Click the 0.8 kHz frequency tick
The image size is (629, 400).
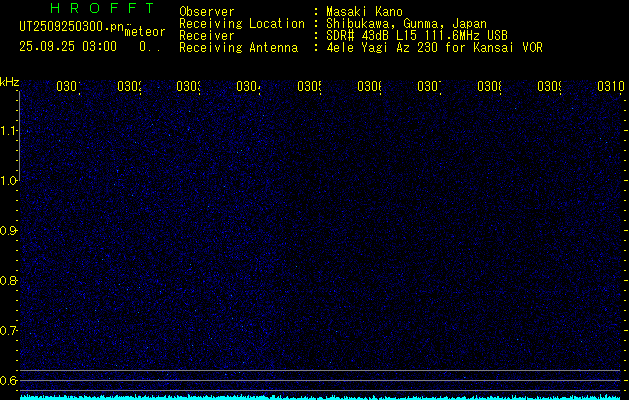click(x=9, y=281)
